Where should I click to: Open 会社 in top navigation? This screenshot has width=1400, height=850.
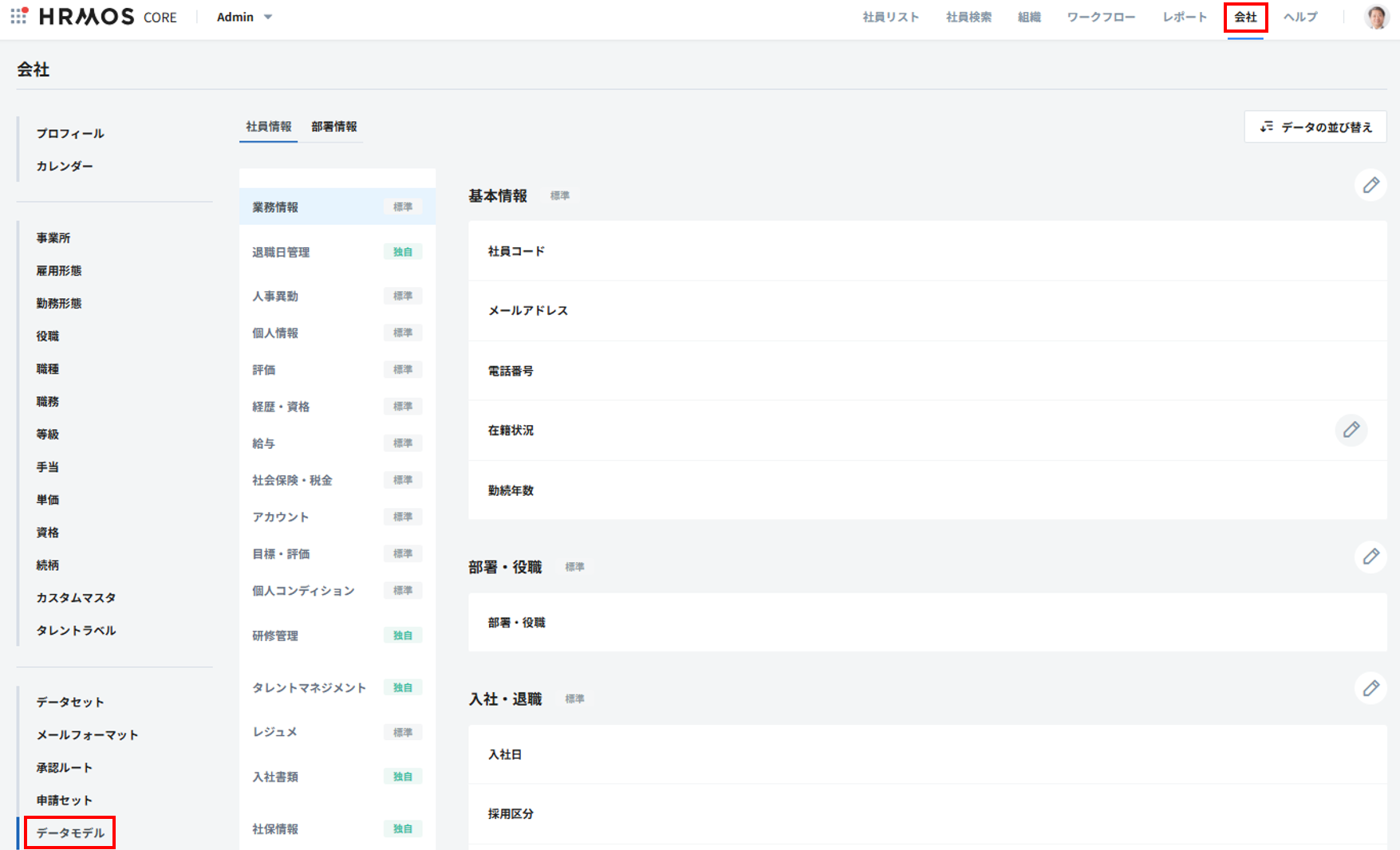(1245, 17)
